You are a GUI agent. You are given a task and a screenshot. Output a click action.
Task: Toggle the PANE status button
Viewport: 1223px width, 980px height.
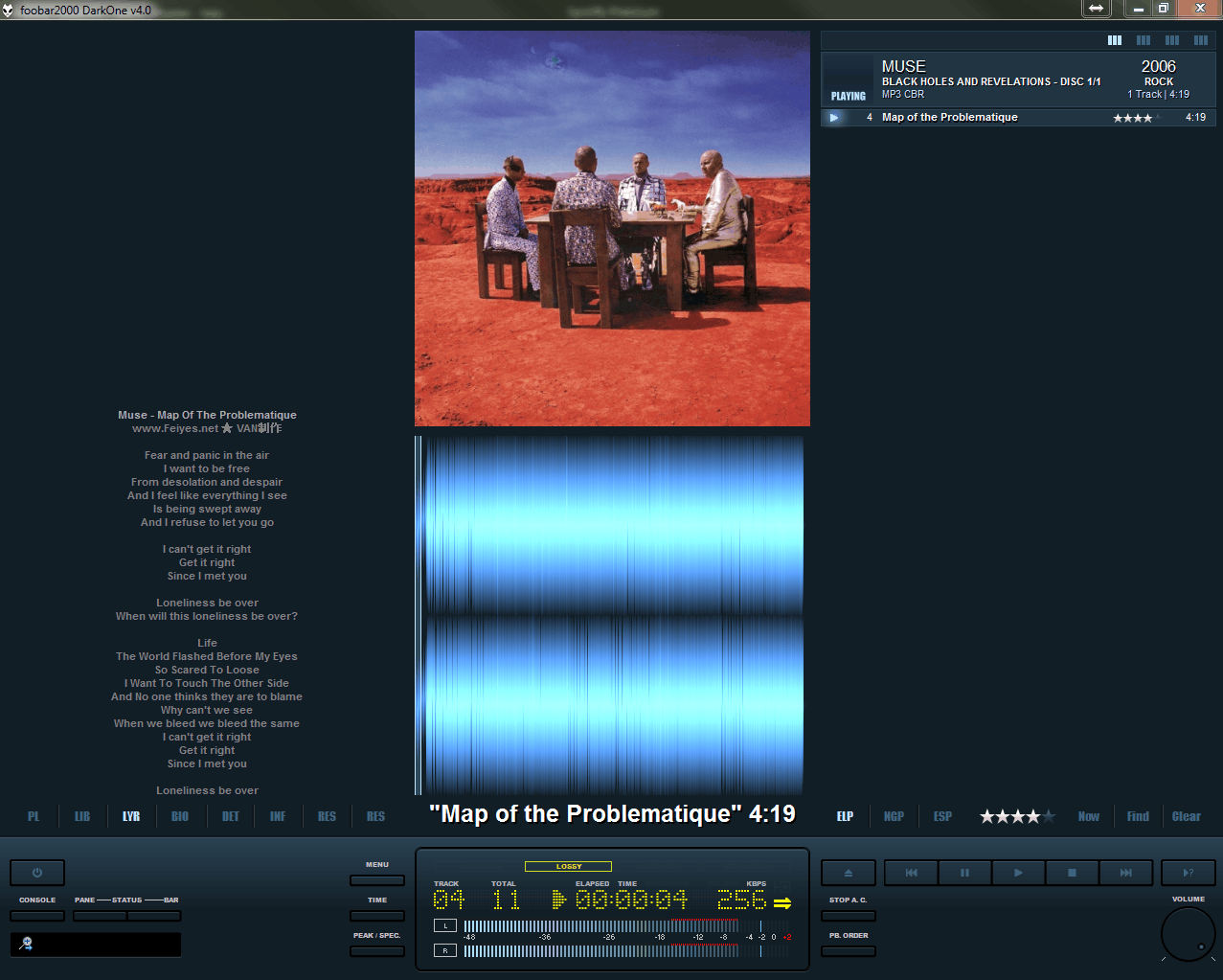[100, 916]
